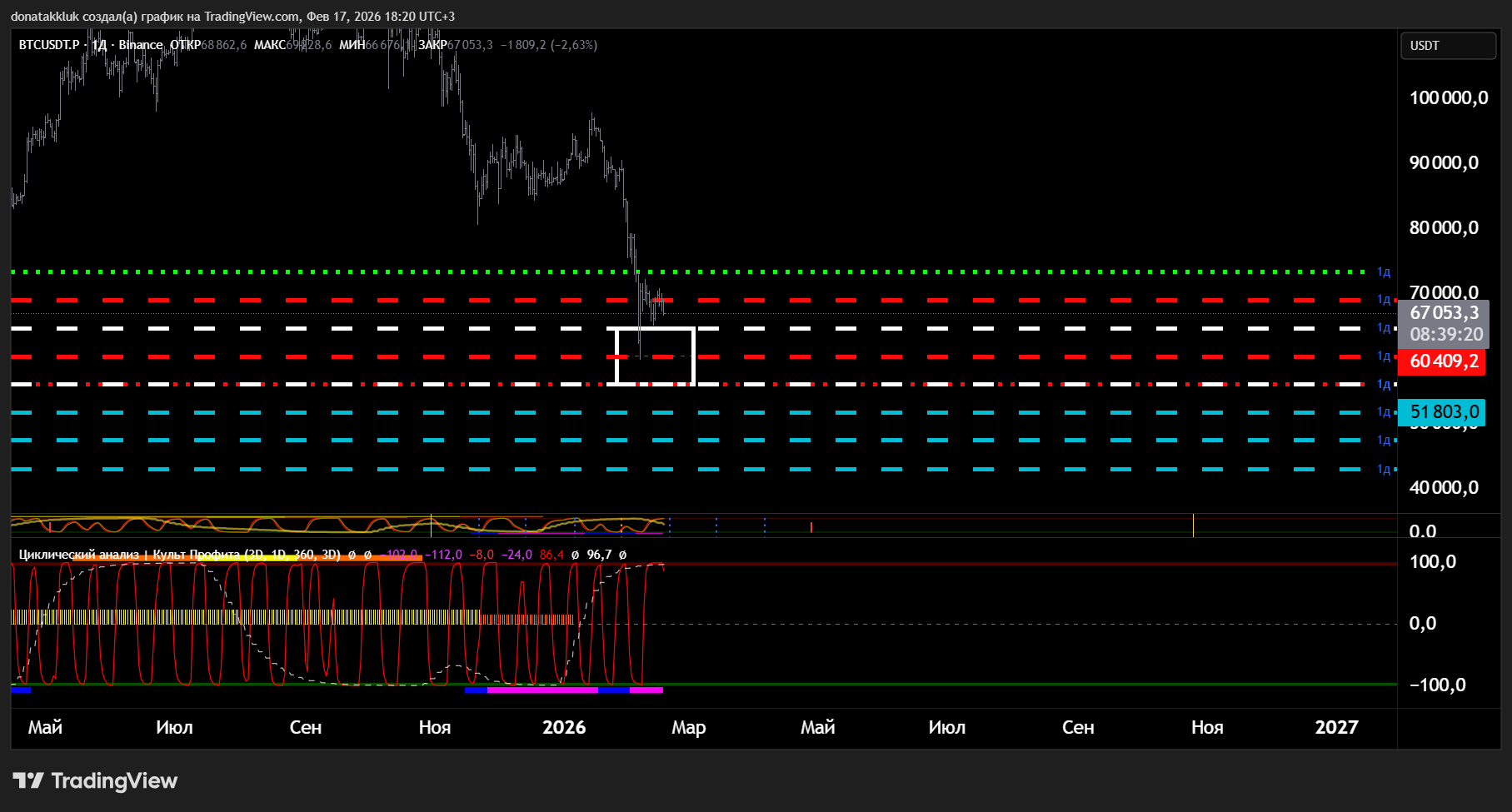
Task: Click the Мар label on the time axis
Action: [688, 728]
